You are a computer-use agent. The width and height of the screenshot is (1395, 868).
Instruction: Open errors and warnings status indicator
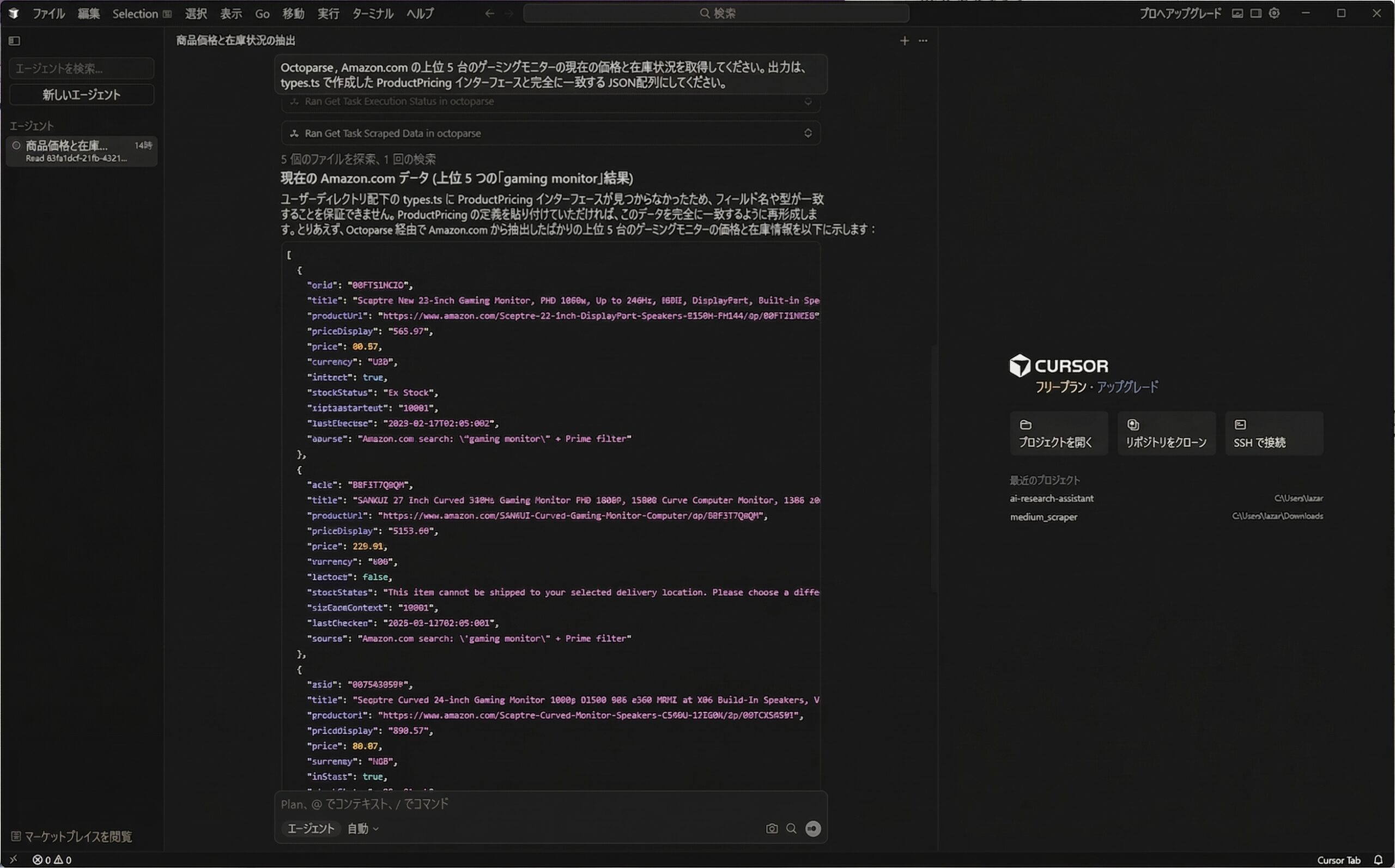click(x=52, y=860)
